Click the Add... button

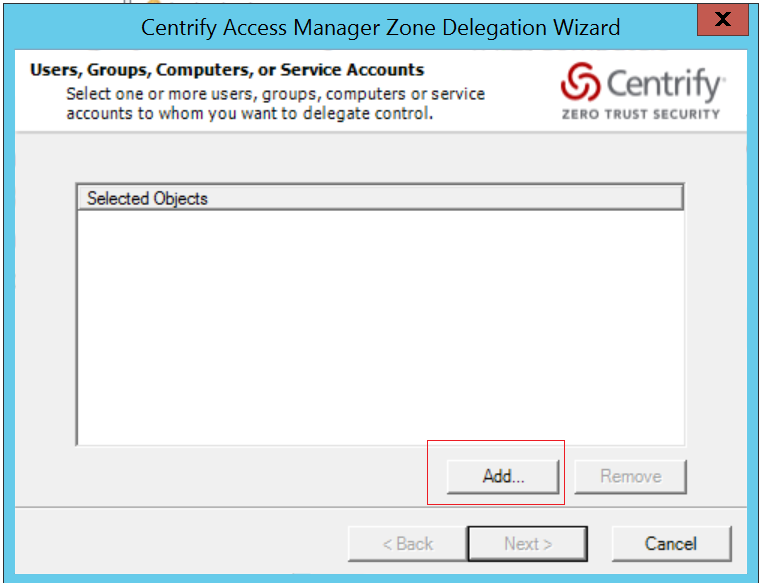(x=503, y=477)
